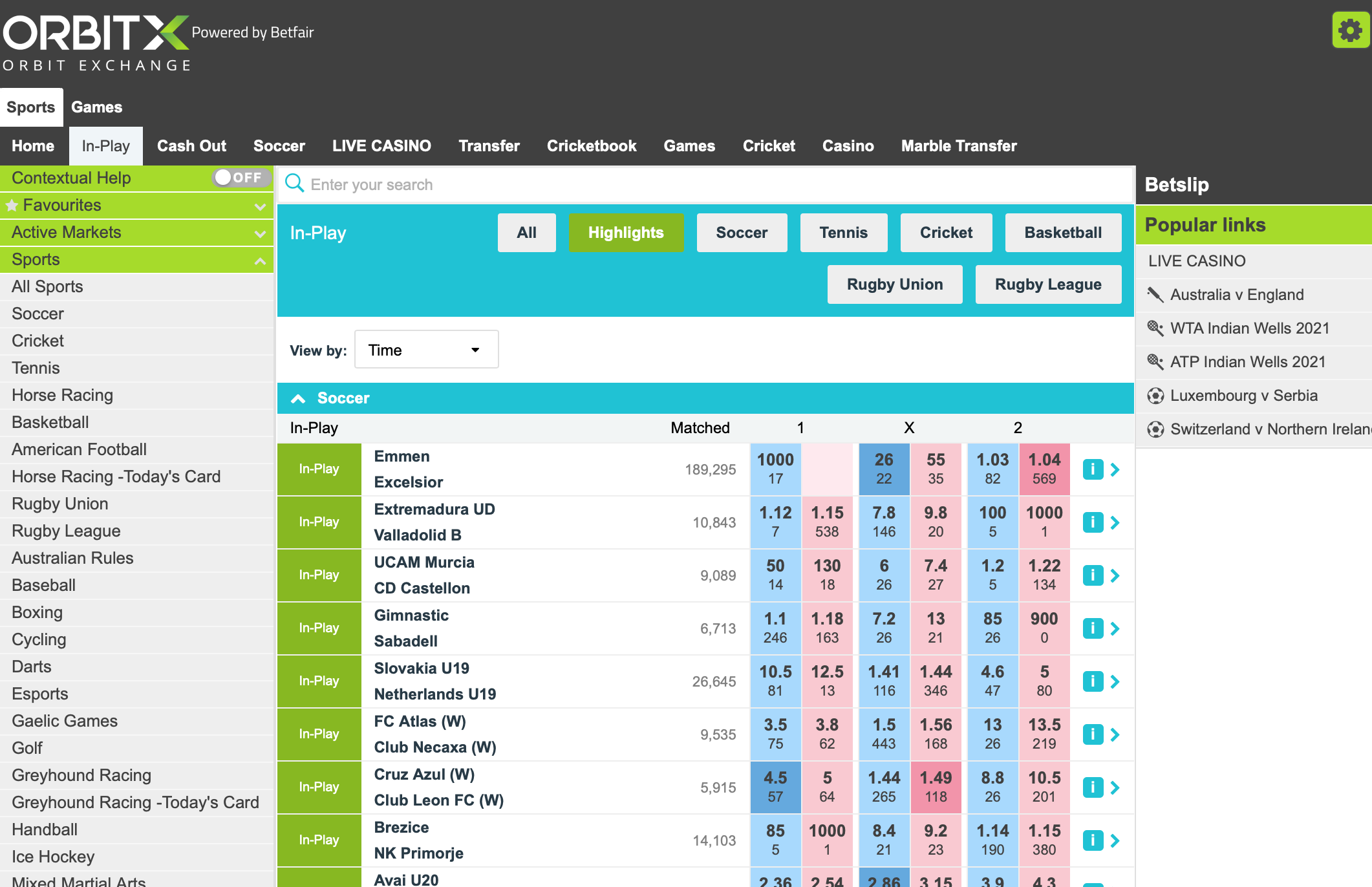Image resolution: width=1372 pixels, height=887 pixels.
Task: Expand the Favourites section
Action: (260, 206)
